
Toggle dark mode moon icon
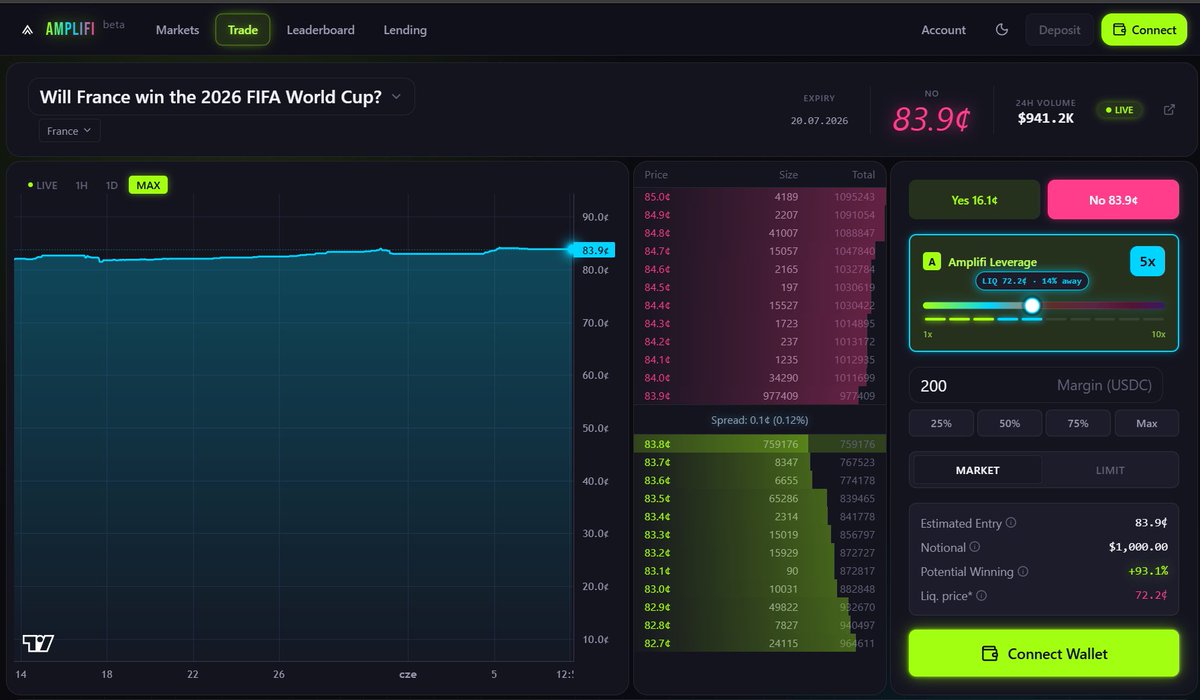(1002, 30)
